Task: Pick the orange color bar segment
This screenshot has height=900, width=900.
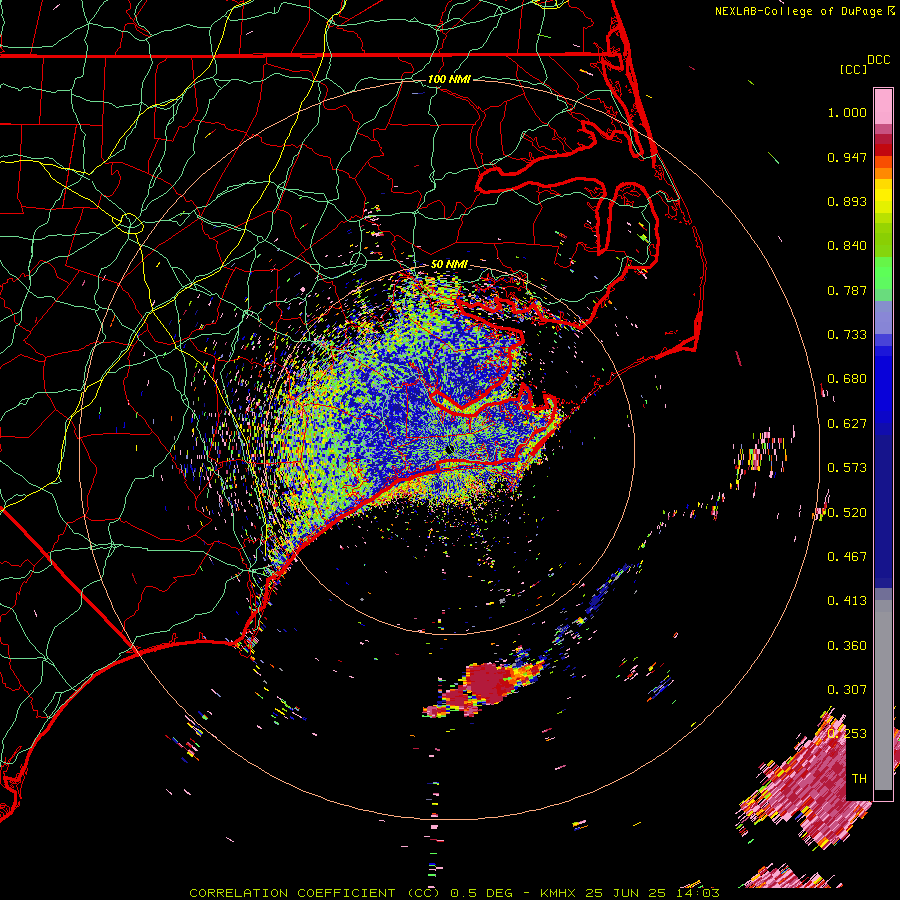Action: tap(883, 174)
